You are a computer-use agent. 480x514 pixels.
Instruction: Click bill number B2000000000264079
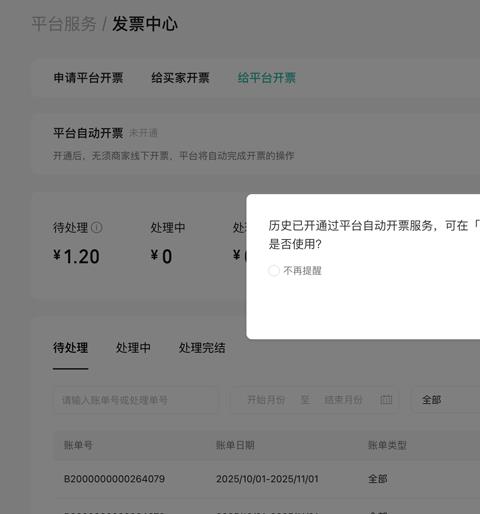(x=114, y=479)
